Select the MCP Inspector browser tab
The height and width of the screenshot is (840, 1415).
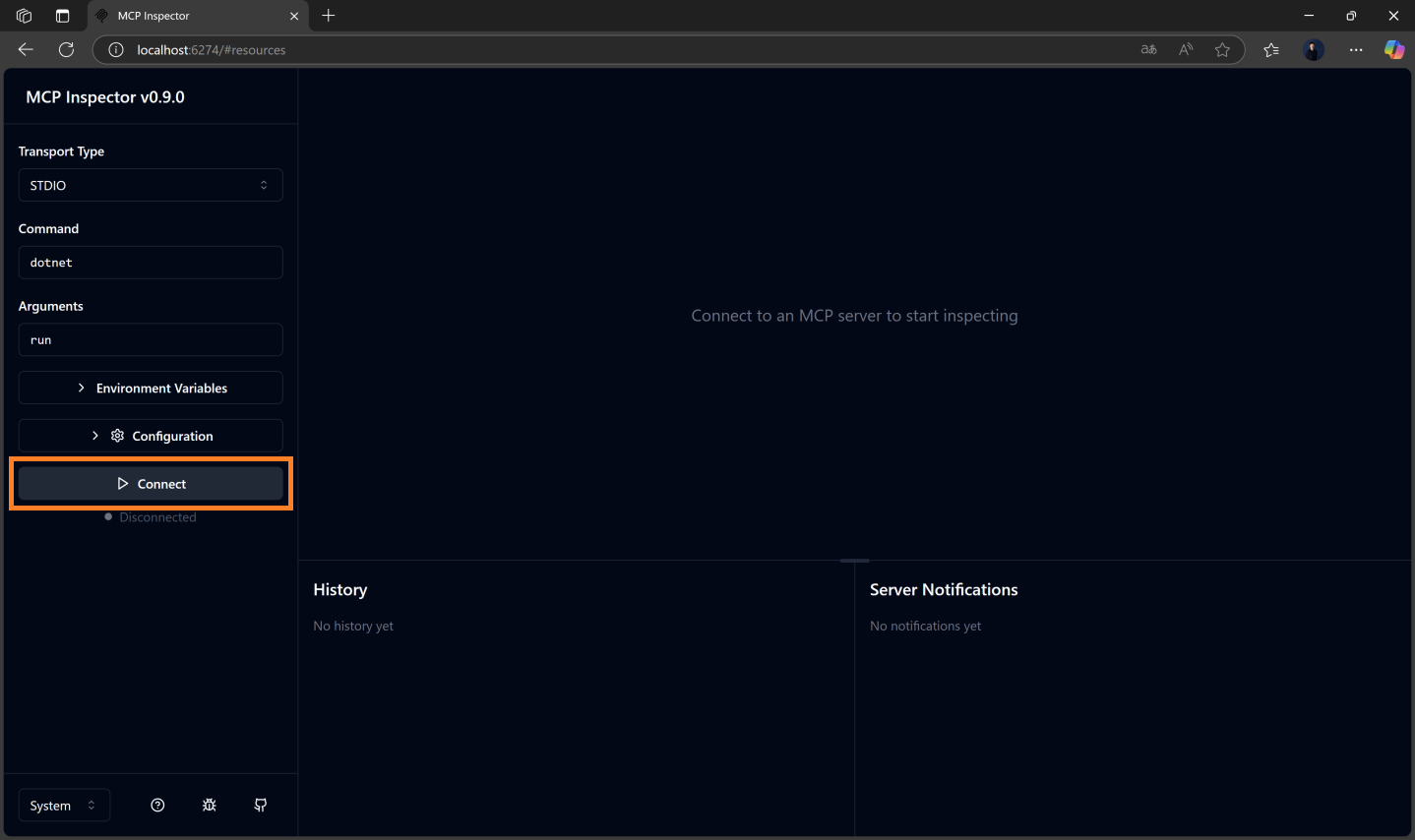pos(198,16)
